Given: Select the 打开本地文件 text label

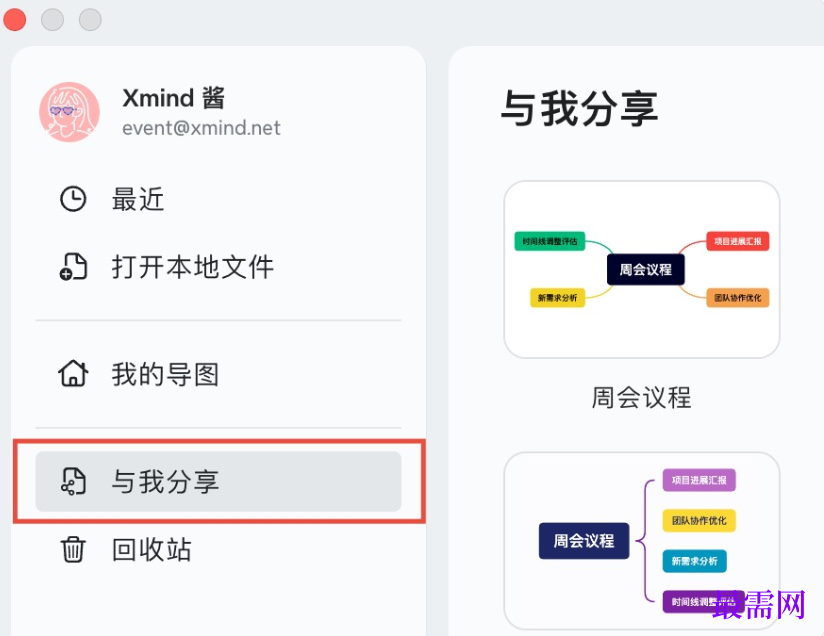Looking at the screenshot, I should pos(192,267).
